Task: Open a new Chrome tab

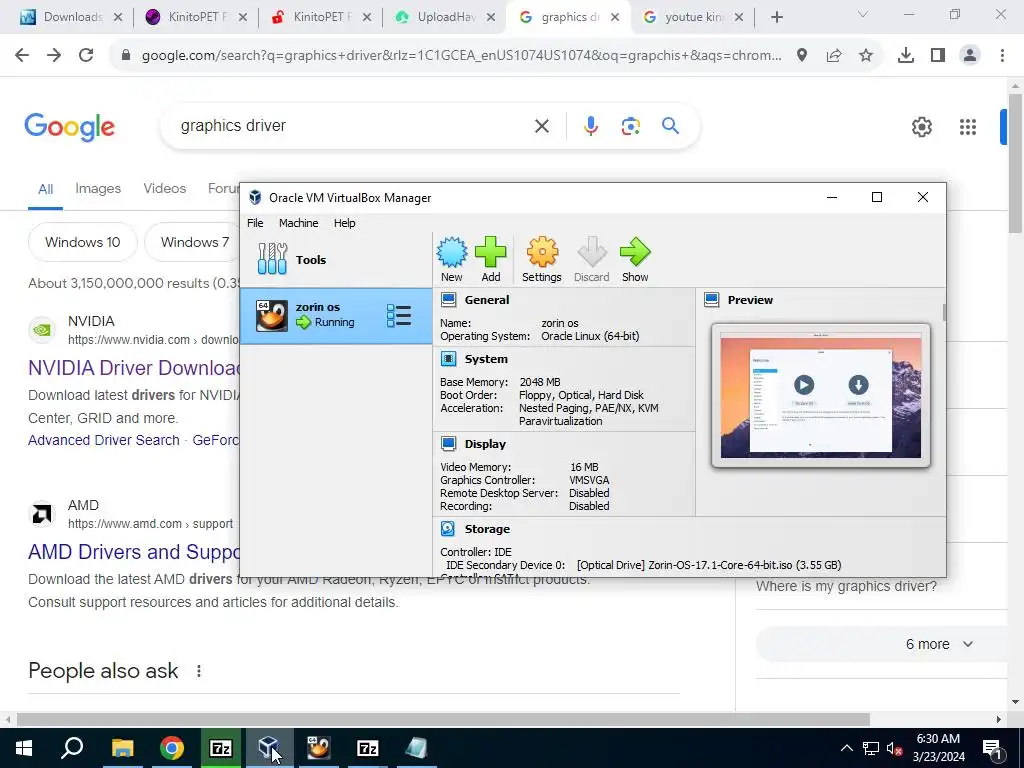Action: 776,17
